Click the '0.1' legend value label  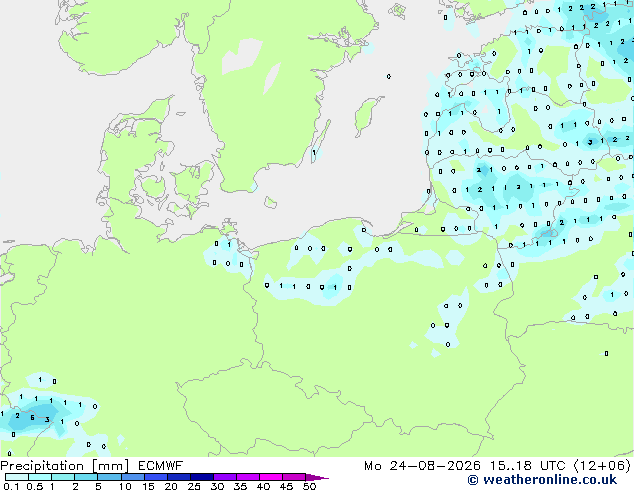[11, 486]
